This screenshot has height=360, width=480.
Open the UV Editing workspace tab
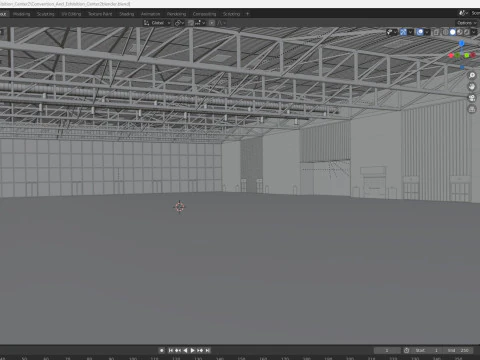[71, 14]
